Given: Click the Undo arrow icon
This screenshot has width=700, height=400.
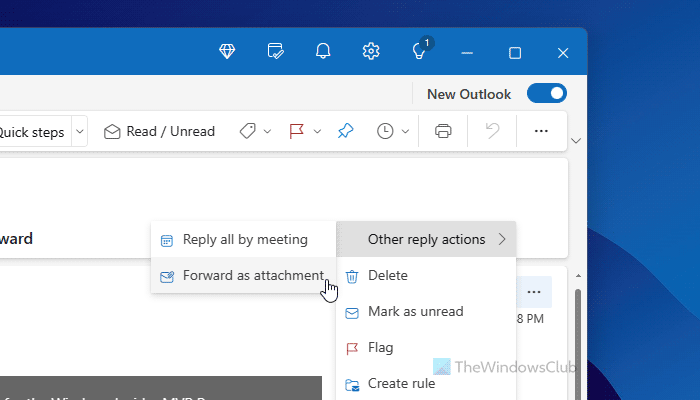Looking at the screenshot, I should coord(492,131).
